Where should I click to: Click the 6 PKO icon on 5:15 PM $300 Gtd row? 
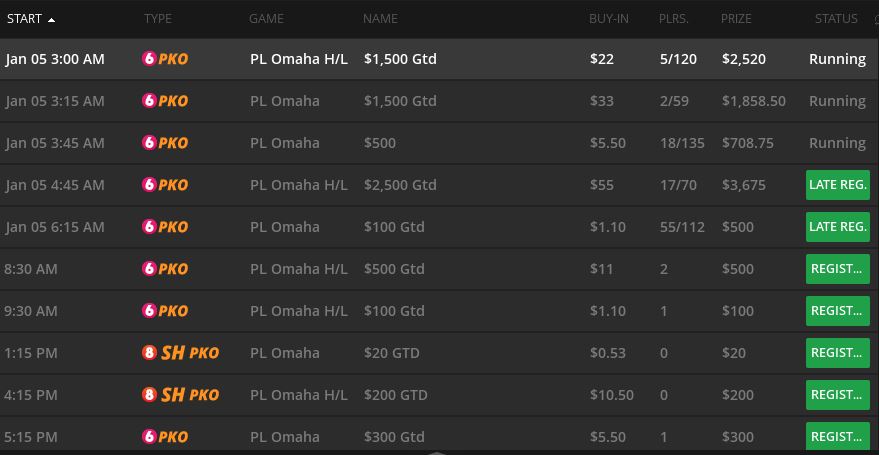(165, 437)
